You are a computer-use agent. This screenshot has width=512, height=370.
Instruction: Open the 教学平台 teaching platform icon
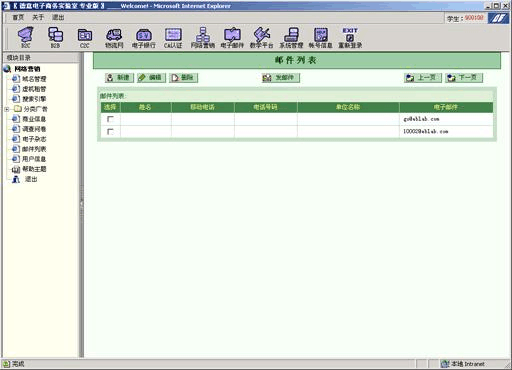(262, 37)
